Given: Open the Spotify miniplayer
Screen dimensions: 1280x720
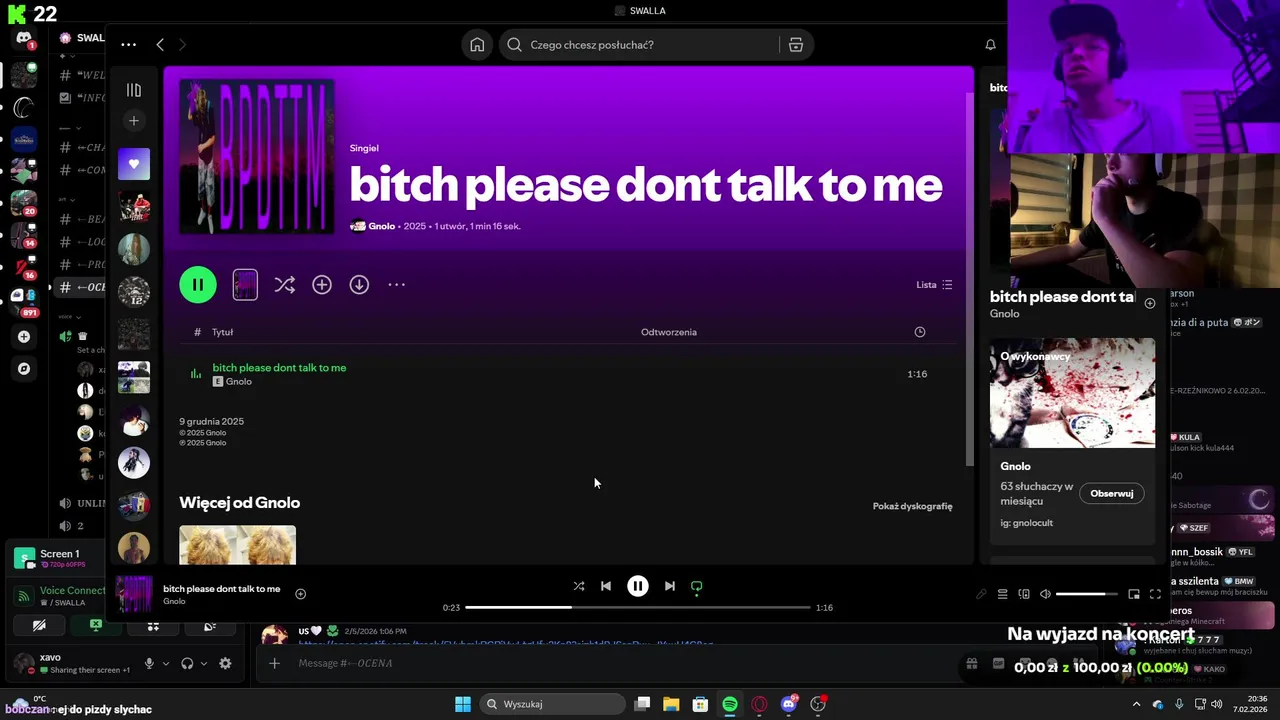Looking at the screenshot, I should pyautogui.click(x=1134, y=594).
